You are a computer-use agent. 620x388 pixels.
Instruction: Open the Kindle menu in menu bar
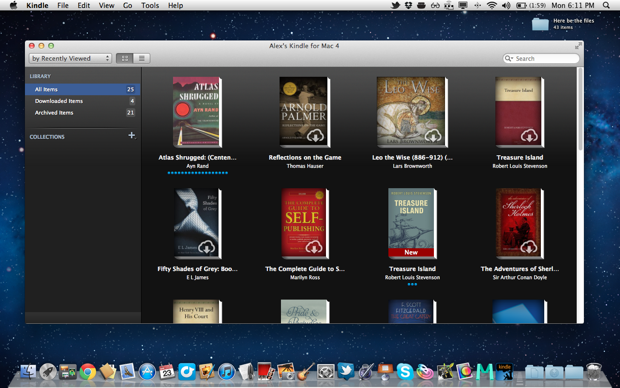pyautogui.click(x=37, y=6)
